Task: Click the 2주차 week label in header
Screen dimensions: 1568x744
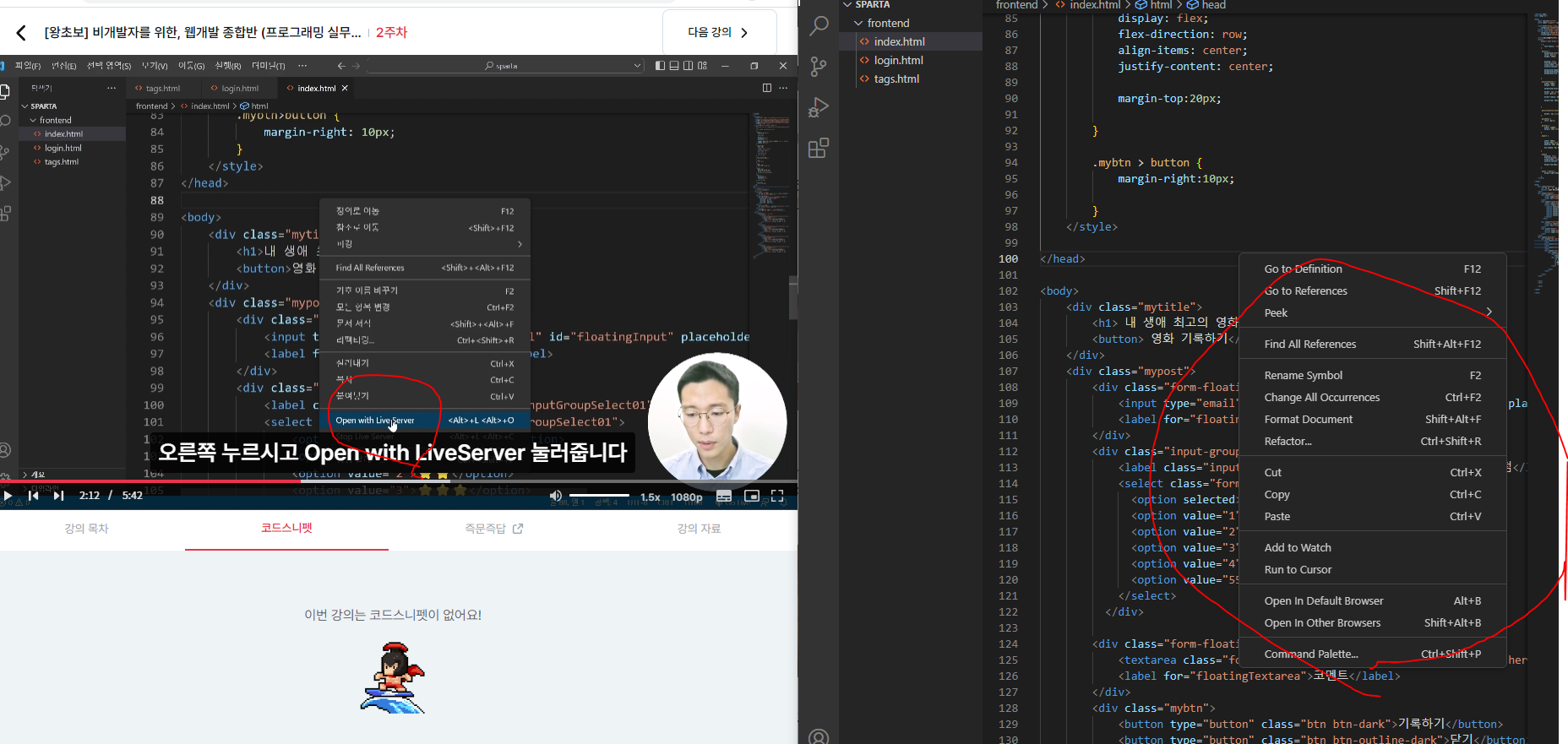Action: pos(391,32)
